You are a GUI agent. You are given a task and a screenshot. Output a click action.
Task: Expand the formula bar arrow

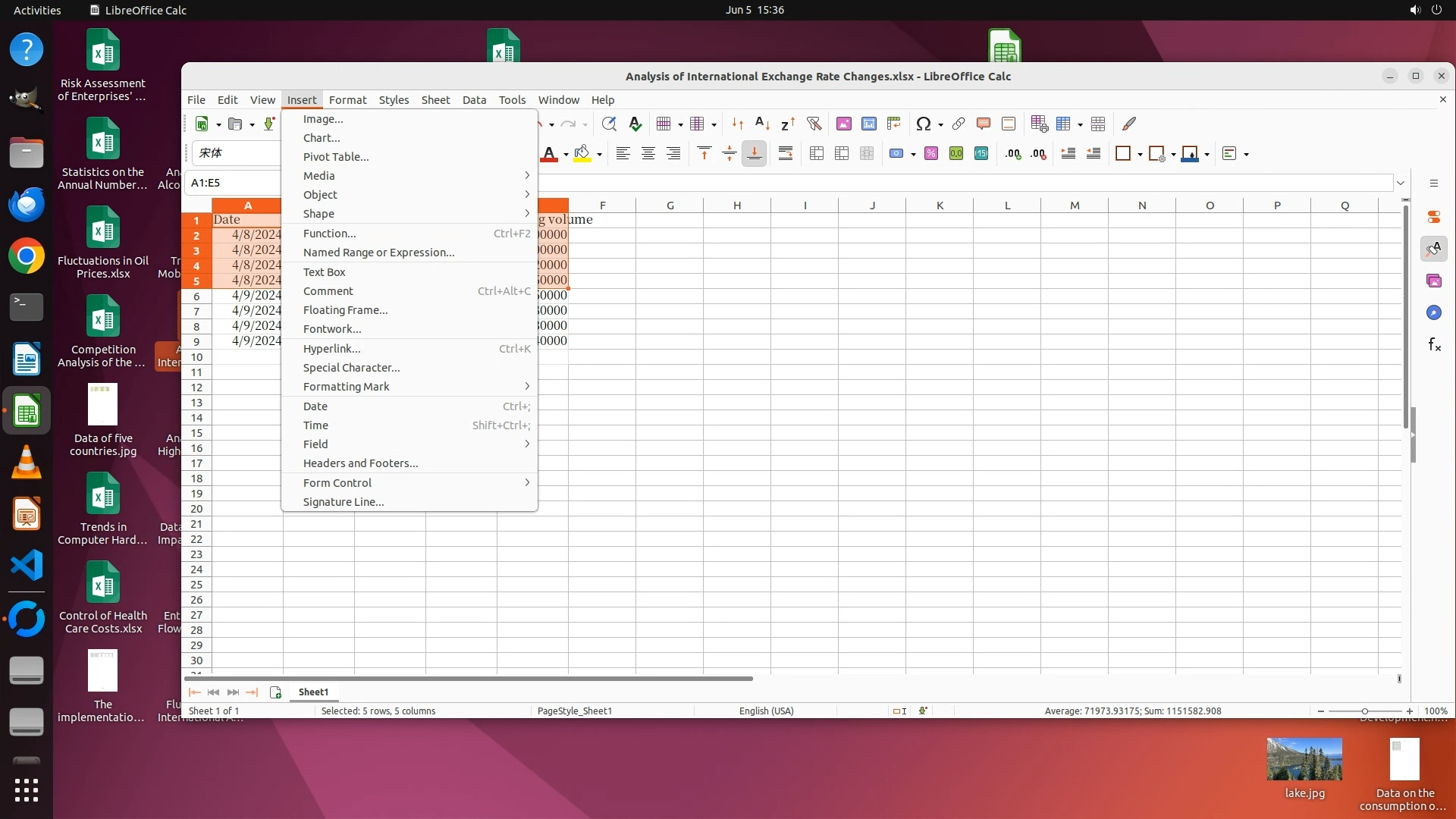pyautogui.click(x=1401, y=183)
